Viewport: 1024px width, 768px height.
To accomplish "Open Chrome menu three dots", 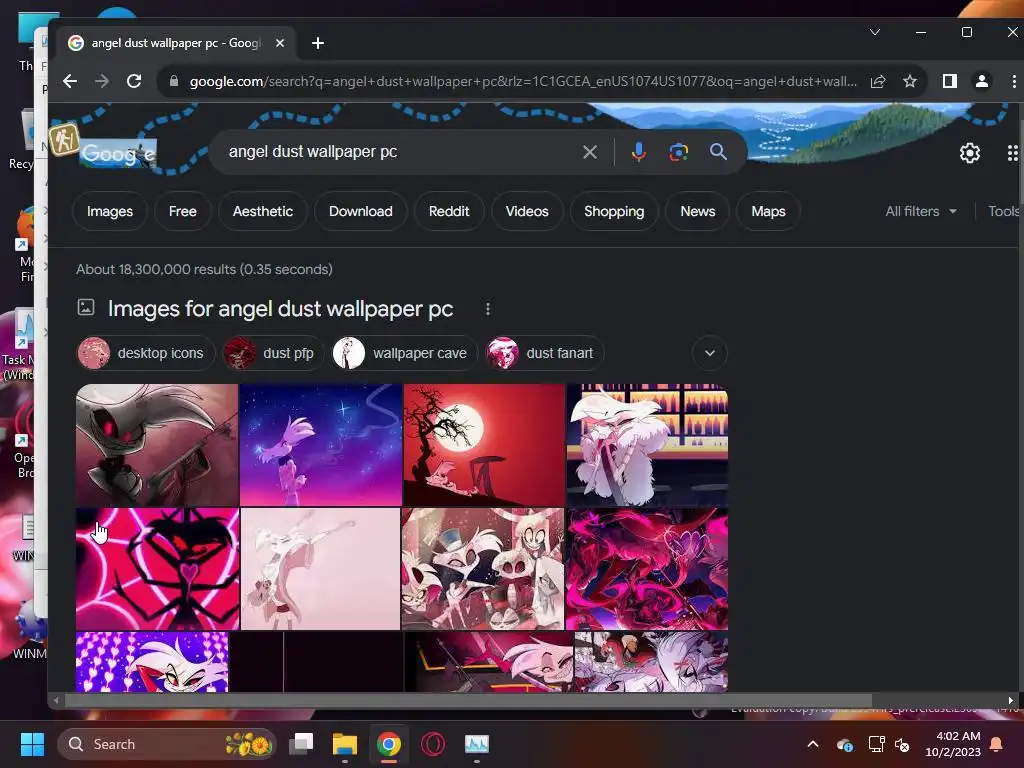I will point(1014,81).
